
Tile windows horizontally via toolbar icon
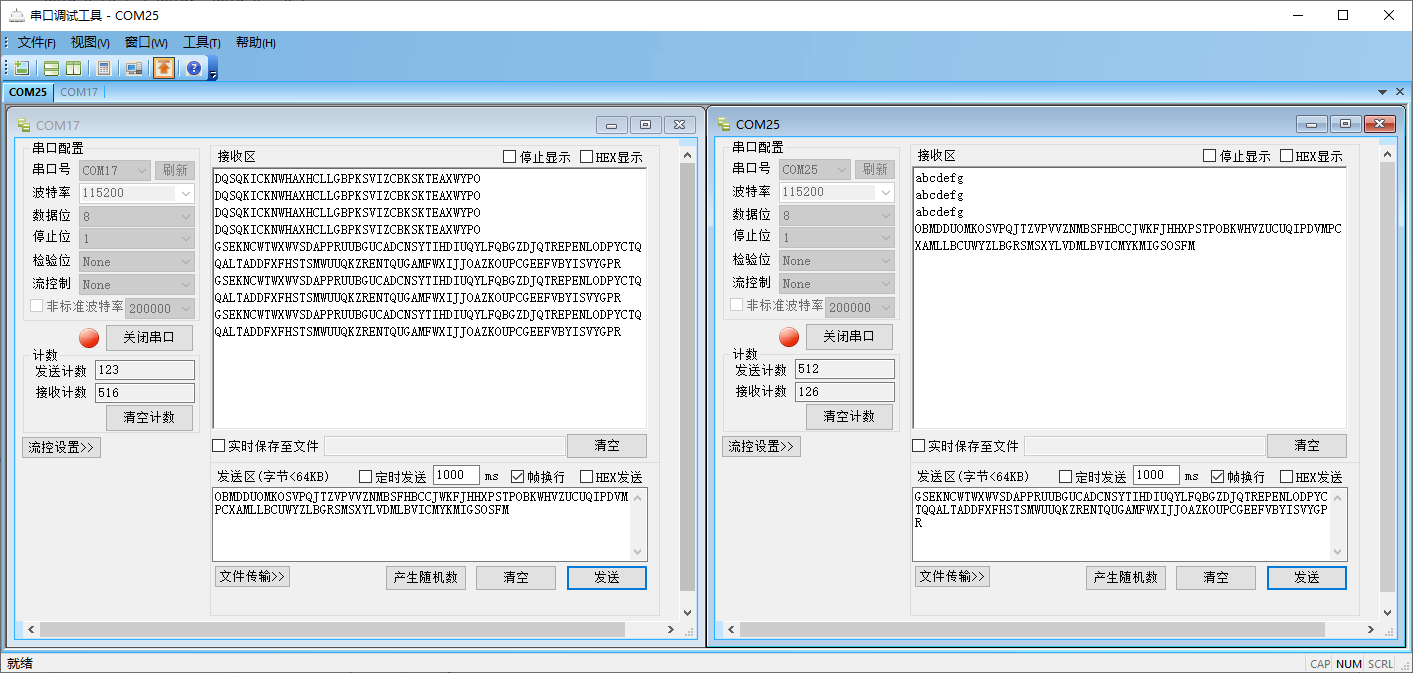[51, 68]
